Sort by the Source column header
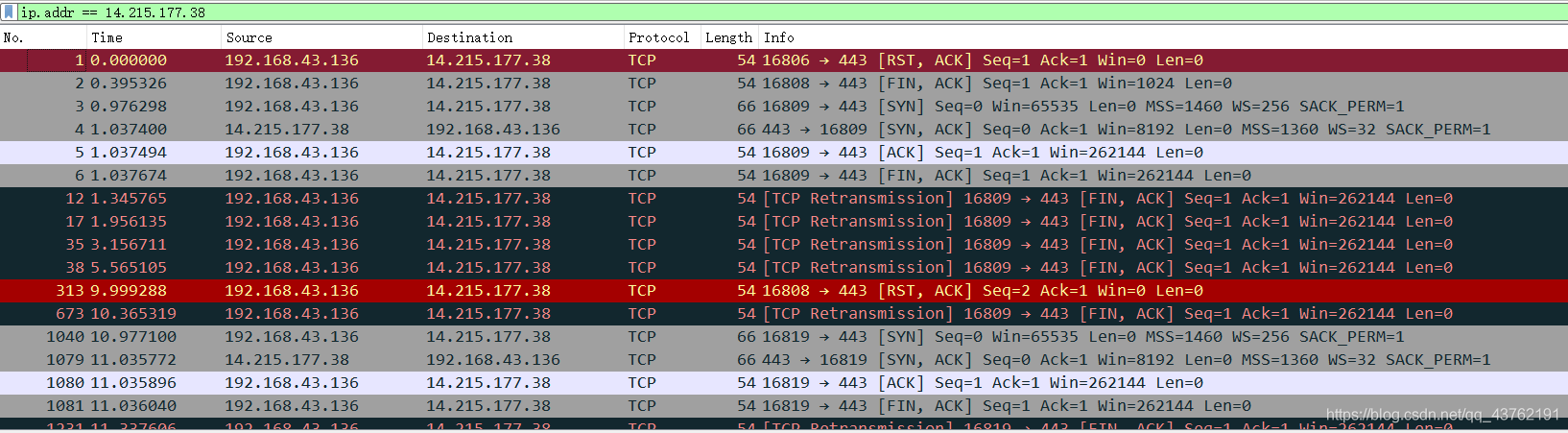This screenshot has height=433, width=1568. pyautogui.click(x=321, y=37)
